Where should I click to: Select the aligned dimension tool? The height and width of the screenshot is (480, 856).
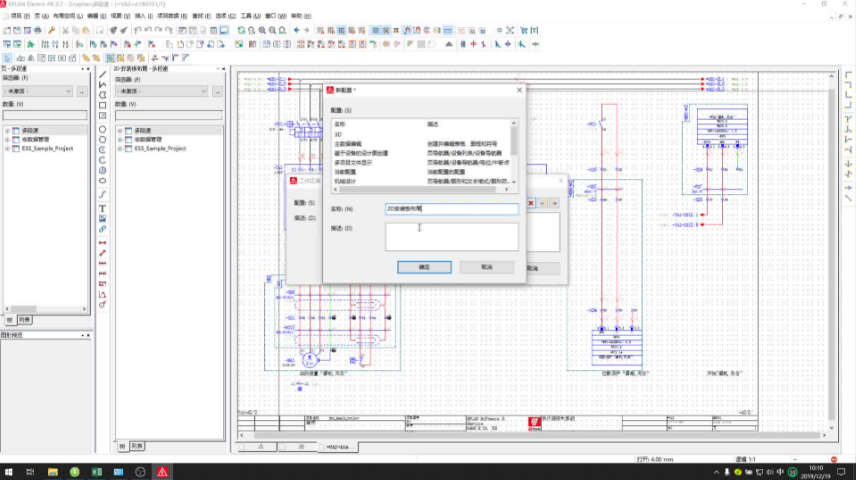(102, 253)
